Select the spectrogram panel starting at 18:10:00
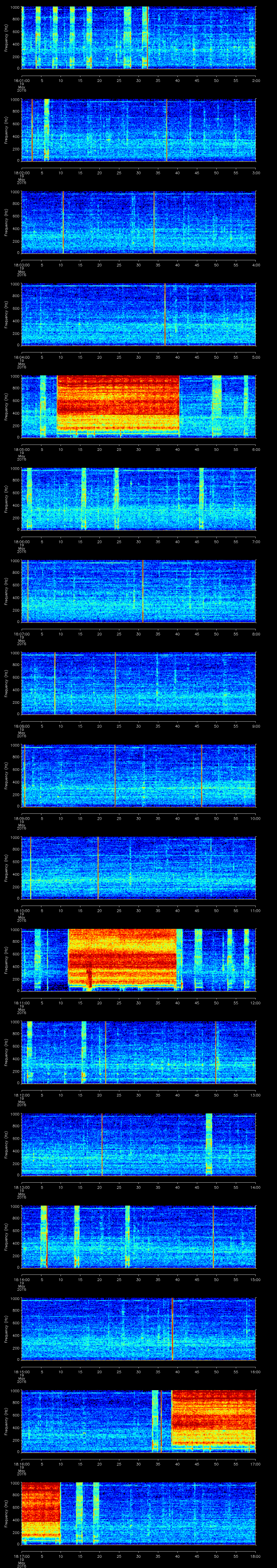 (139, 868)
